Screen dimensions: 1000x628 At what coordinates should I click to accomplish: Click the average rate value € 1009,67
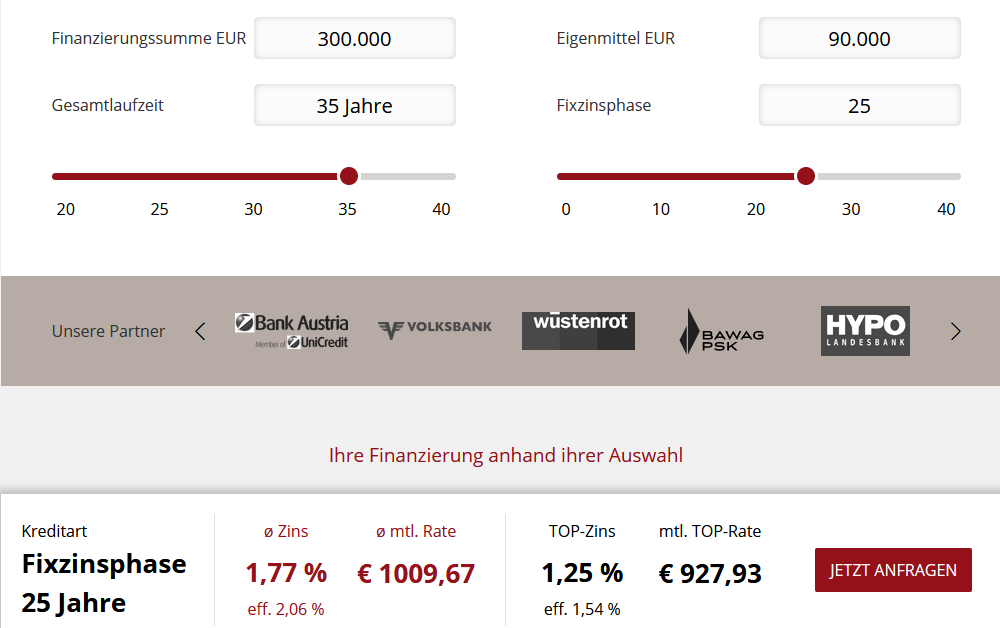coord(416,574)
